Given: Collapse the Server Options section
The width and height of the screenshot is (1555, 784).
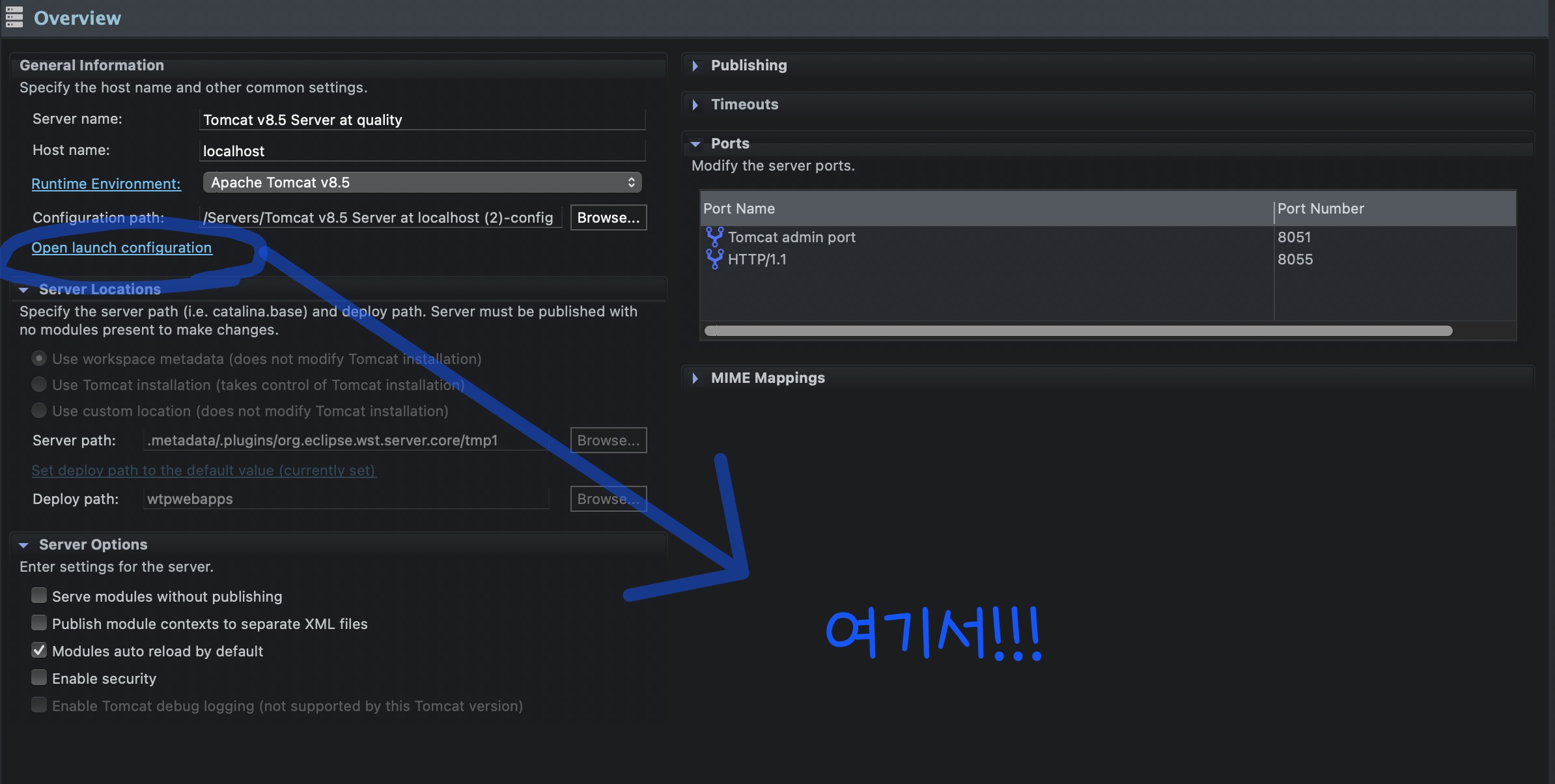Looking at the screenshot, I should tap(23, 545).
